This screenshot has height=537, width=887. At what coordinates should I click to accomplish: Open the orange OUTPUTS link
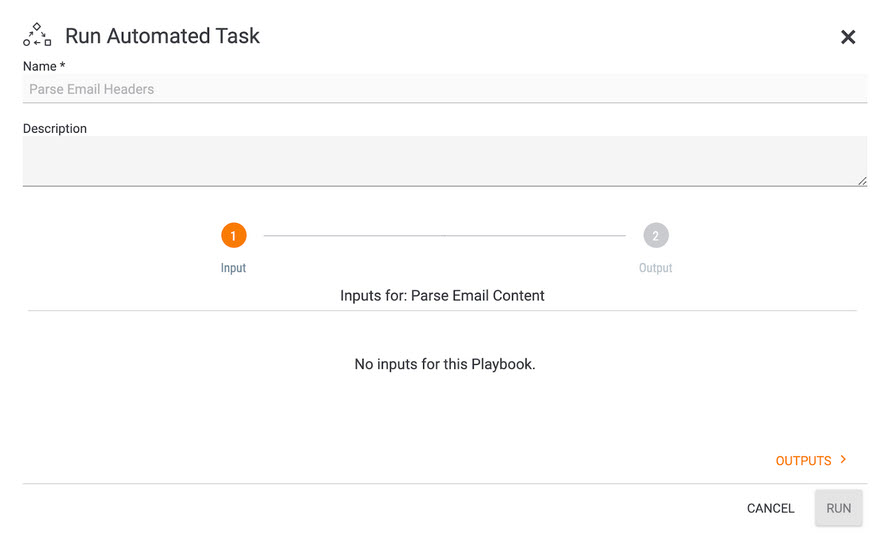coord(803,461)
